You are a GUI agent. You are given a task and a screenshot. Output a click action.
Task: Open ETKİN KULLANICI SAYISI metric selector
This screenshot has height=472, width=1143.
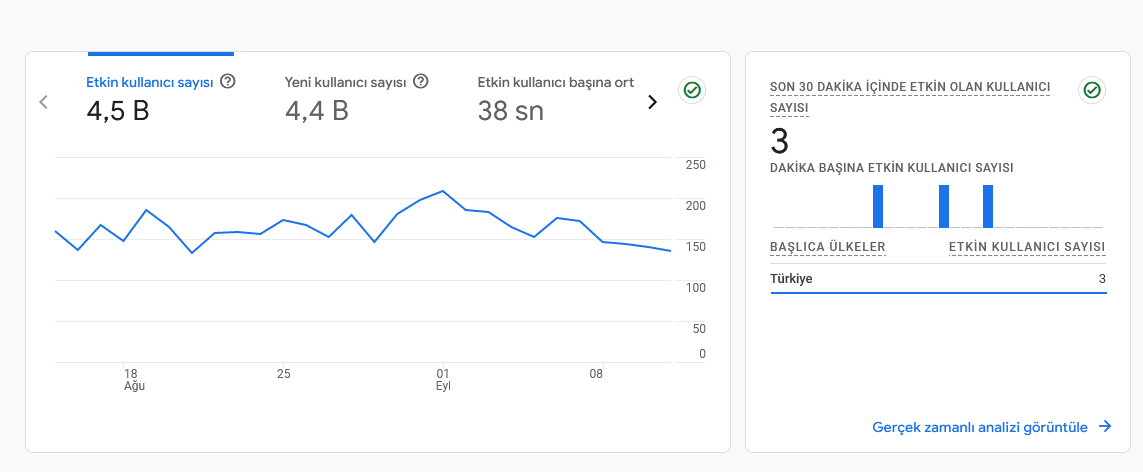[1027, 247]
